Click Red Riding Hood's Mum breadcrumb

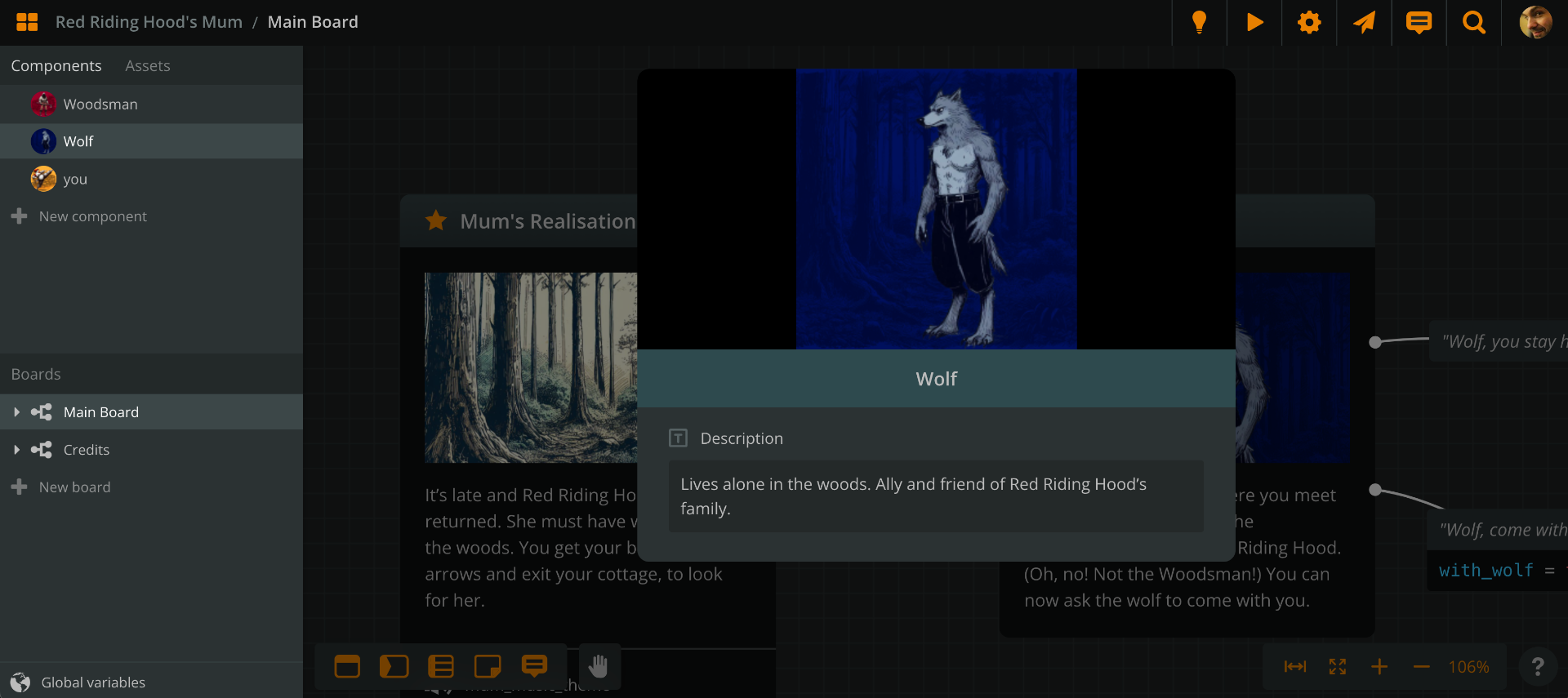[149, 22]
